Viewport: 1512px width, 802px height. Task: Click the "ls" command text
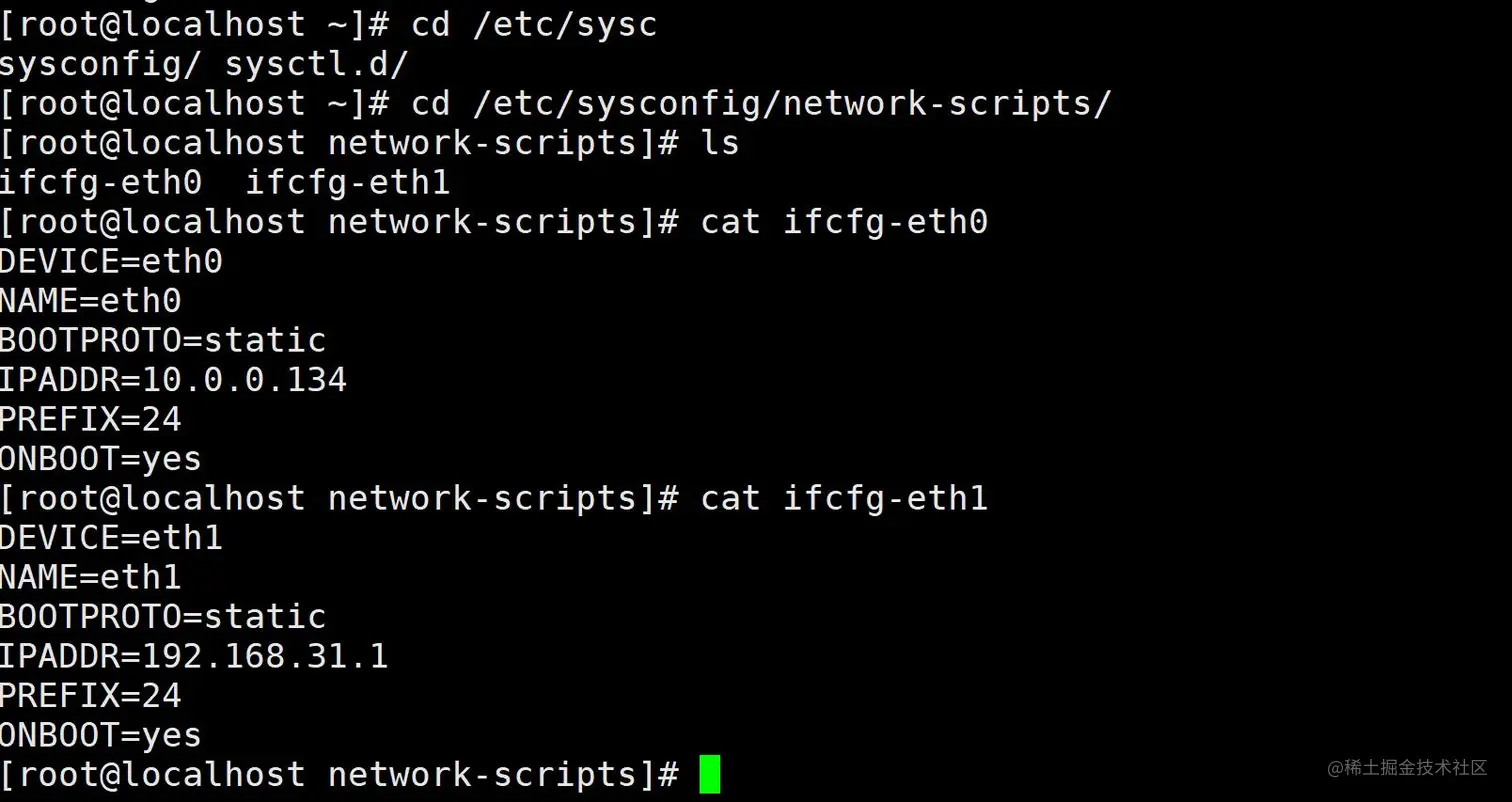tap(720, 143)
